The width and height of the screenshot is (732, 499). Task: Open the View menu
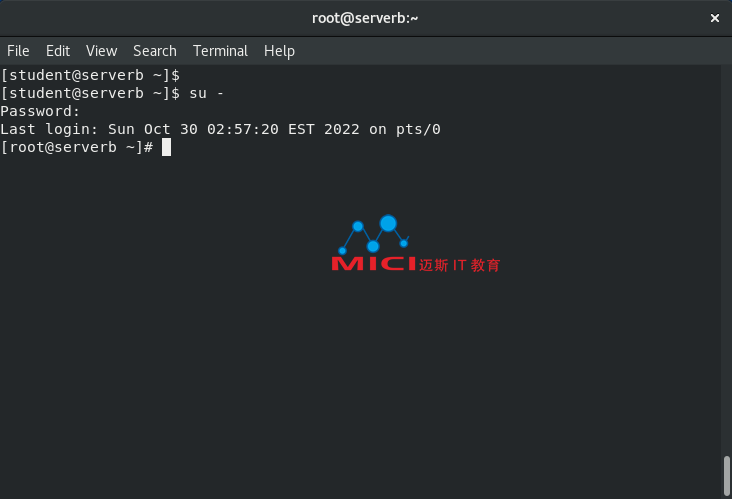point(101,51)
